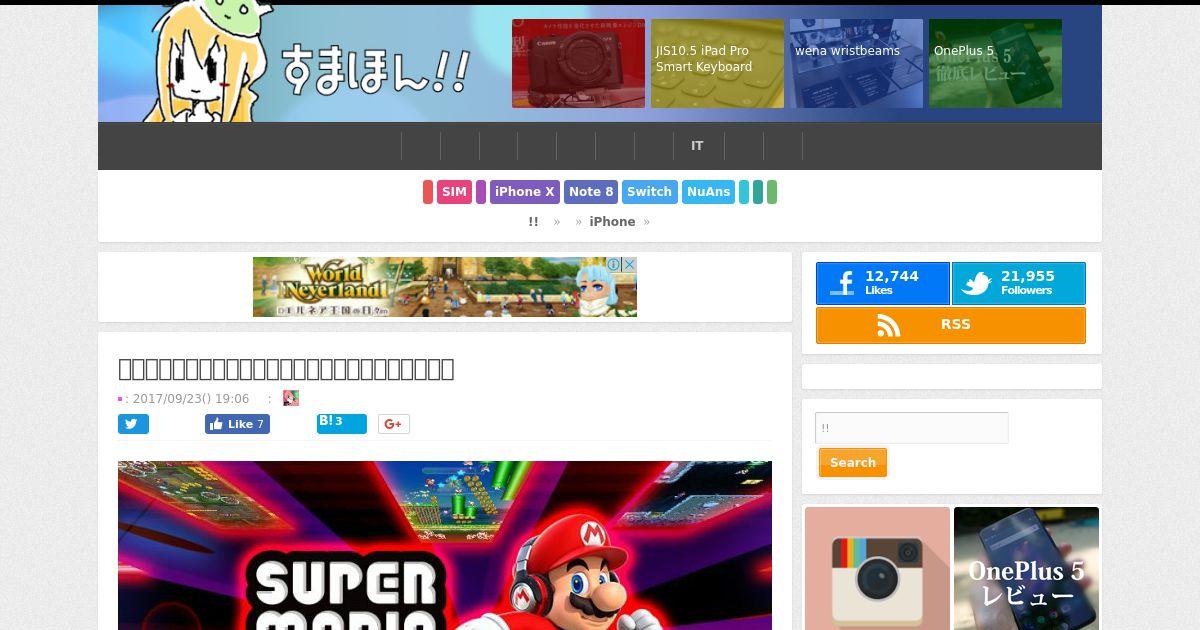Click the Facebook 12,744 Likes button

pos(883,283)
